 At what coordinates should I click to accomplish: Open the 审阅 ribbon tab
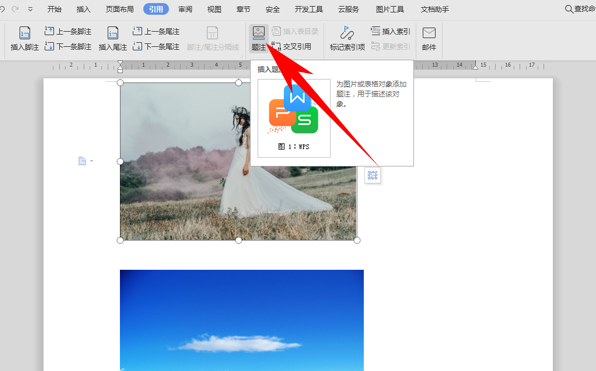pos(185,9)
